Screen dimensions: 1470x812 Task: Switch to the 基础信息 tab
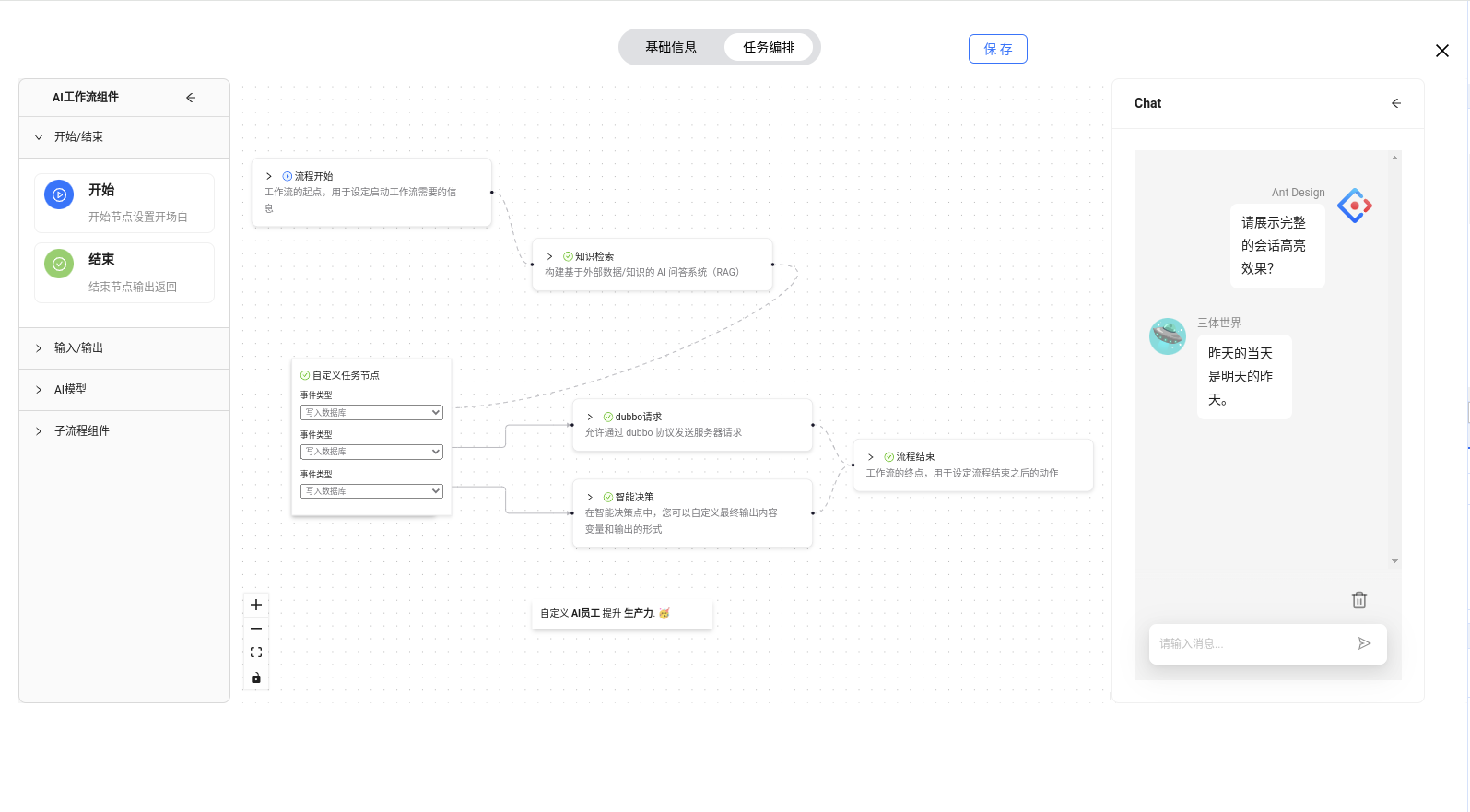click(x=671, y=47)
